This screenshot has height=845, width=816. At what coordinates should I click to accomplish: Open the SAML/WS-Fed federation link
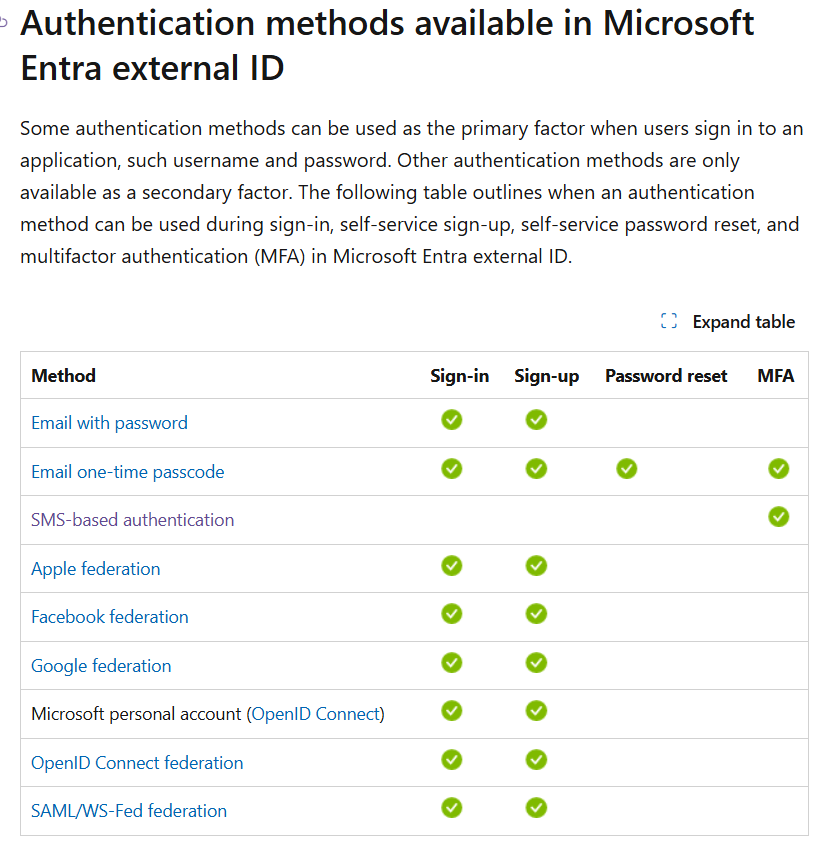tap(128, 811)
